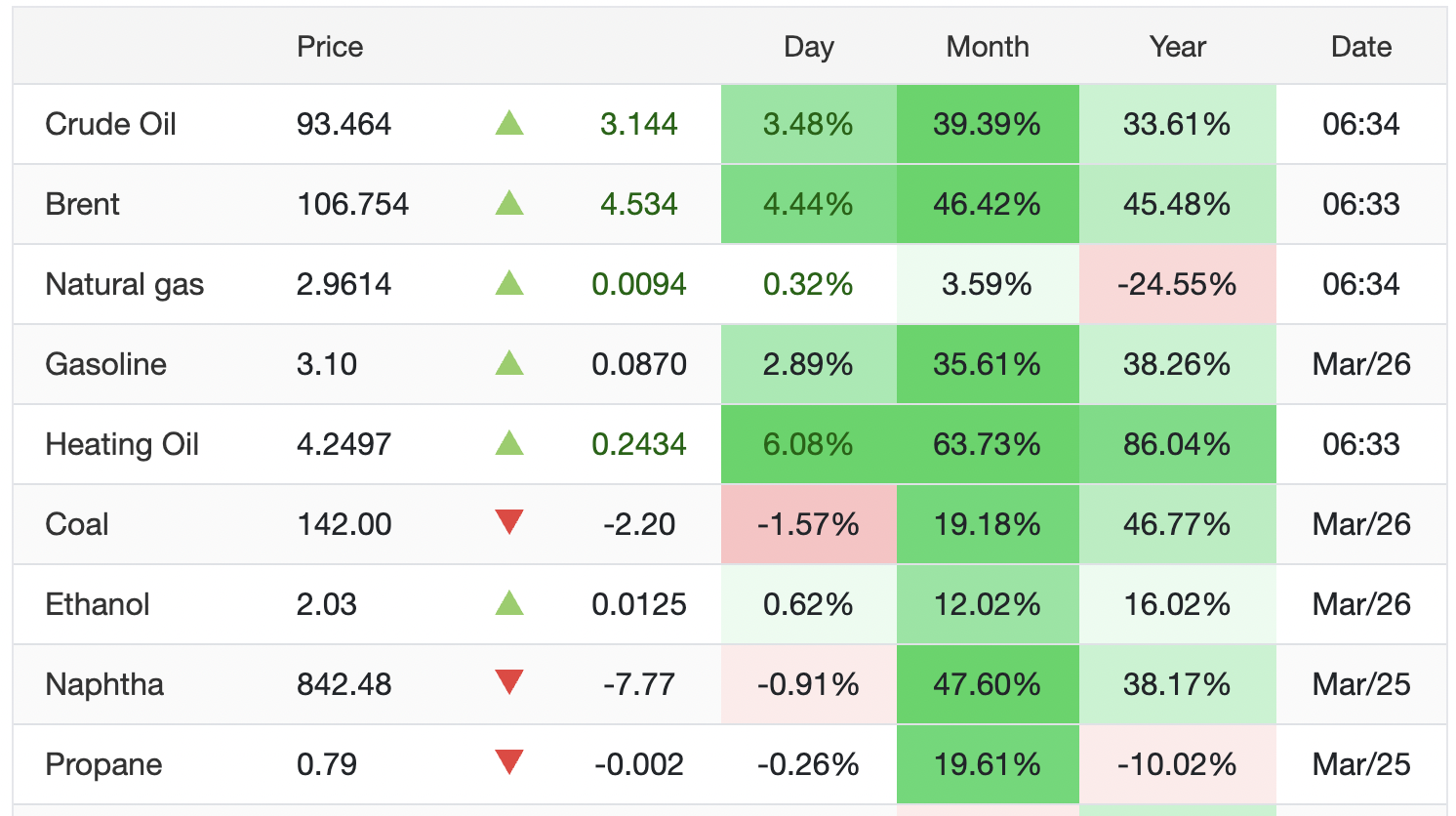Sort by the Price column header
This screenshot has width=1456, height=816.
330,47
